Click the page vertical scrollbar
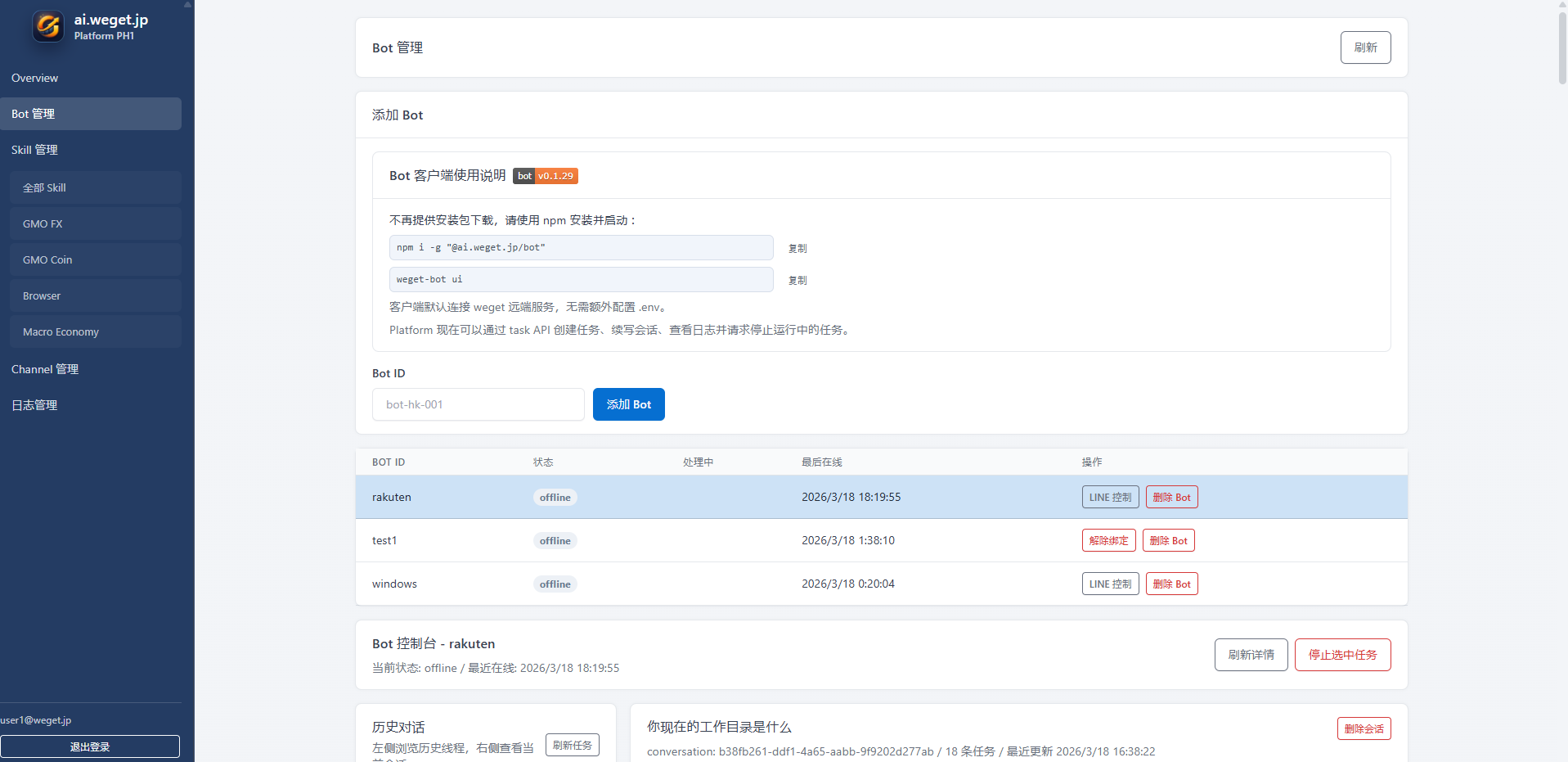The image size is (1568, 762). [1562, 49]
